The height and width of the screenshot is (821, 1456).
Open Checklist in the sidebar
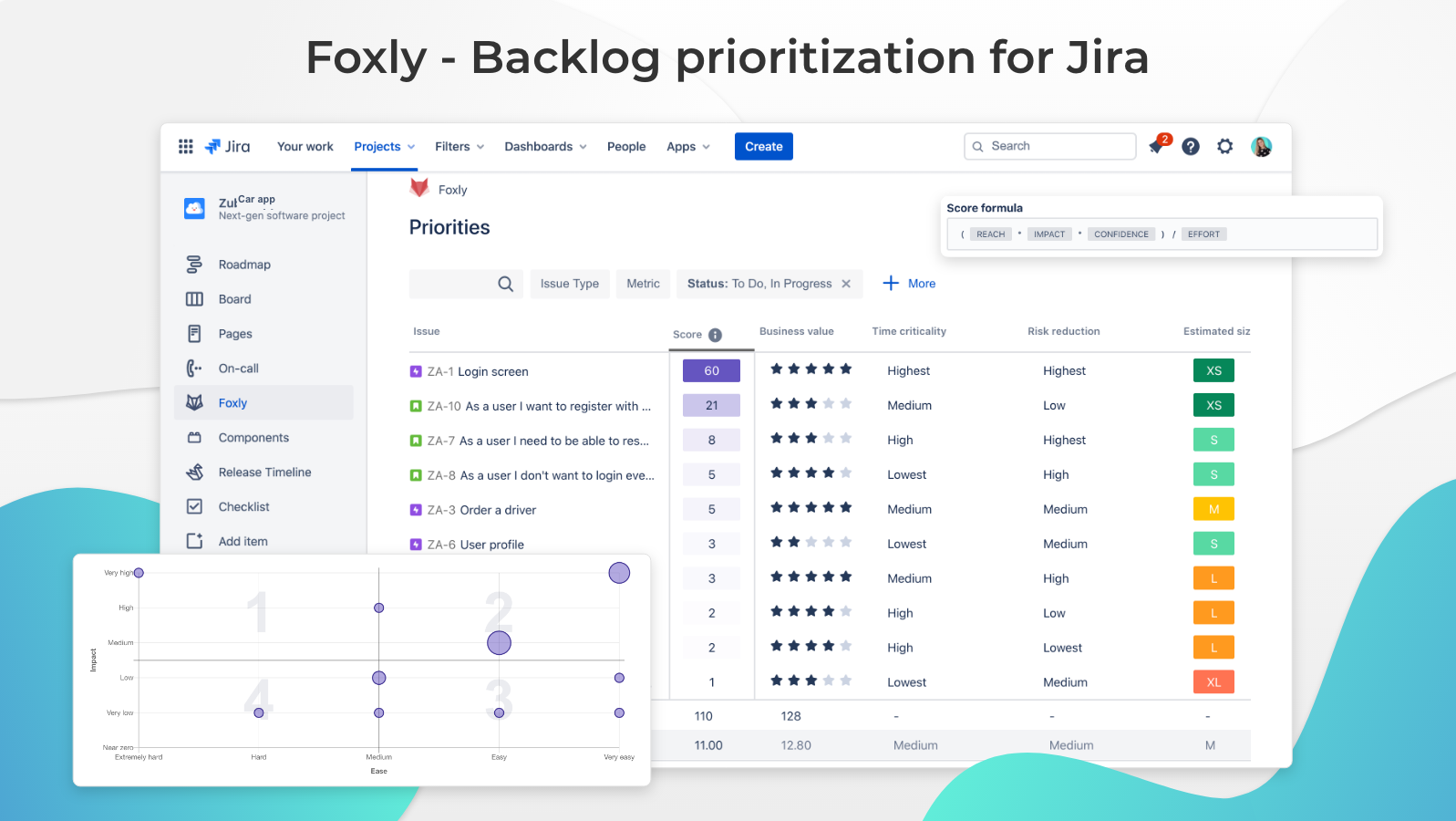coord(244,507)
